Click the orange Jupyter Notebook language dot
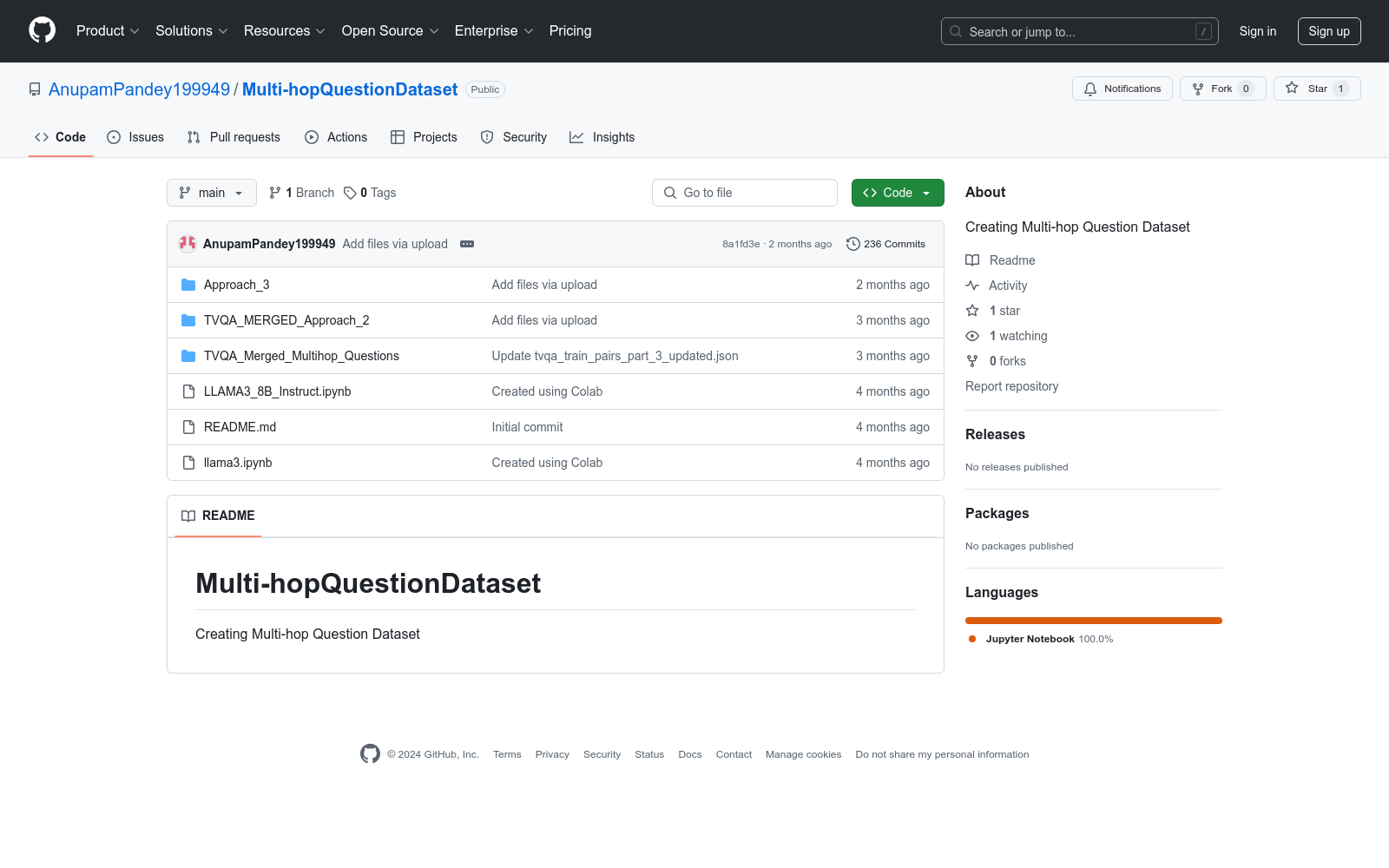Viewport: 1389px width, 868px height. tap(972, 639)
